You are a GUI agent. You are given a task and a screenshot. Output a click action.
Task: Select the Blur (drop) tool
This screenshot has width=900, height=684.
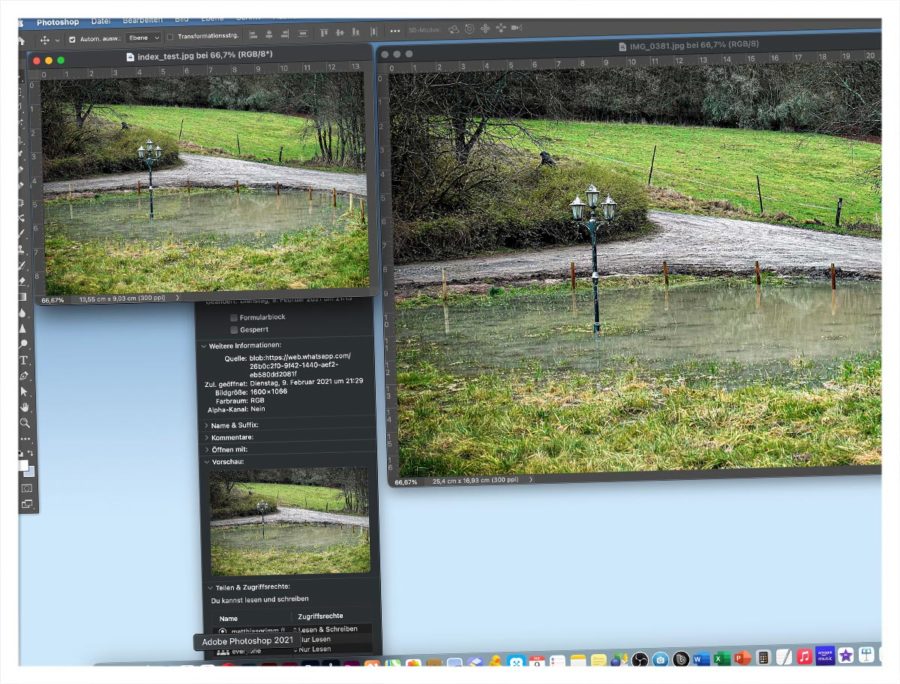22,313
